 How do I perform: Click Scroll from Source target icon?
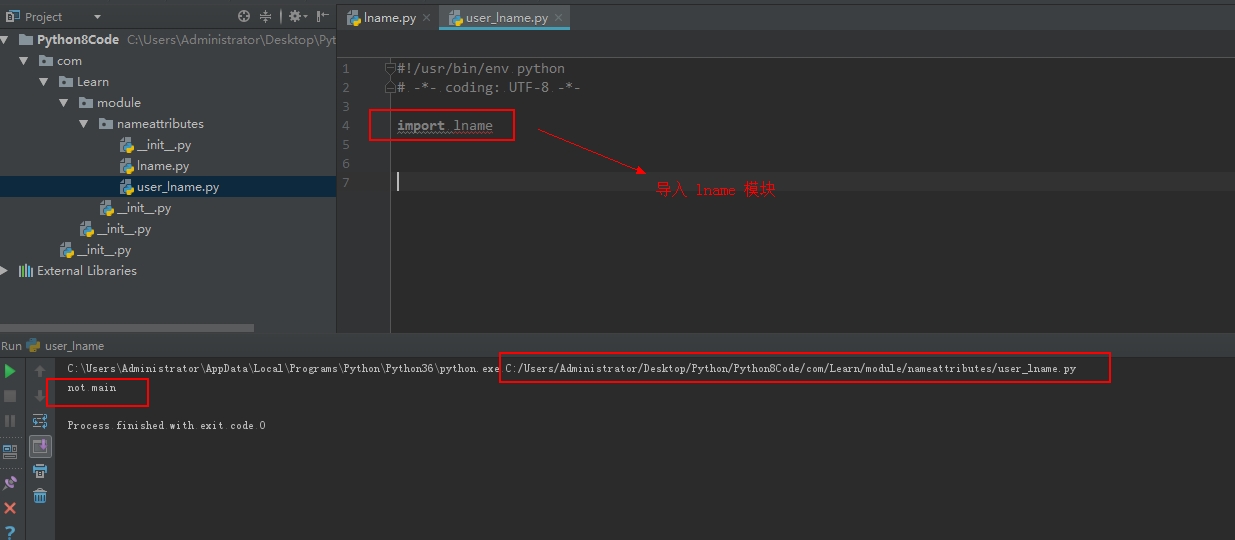tap(245, 17)
